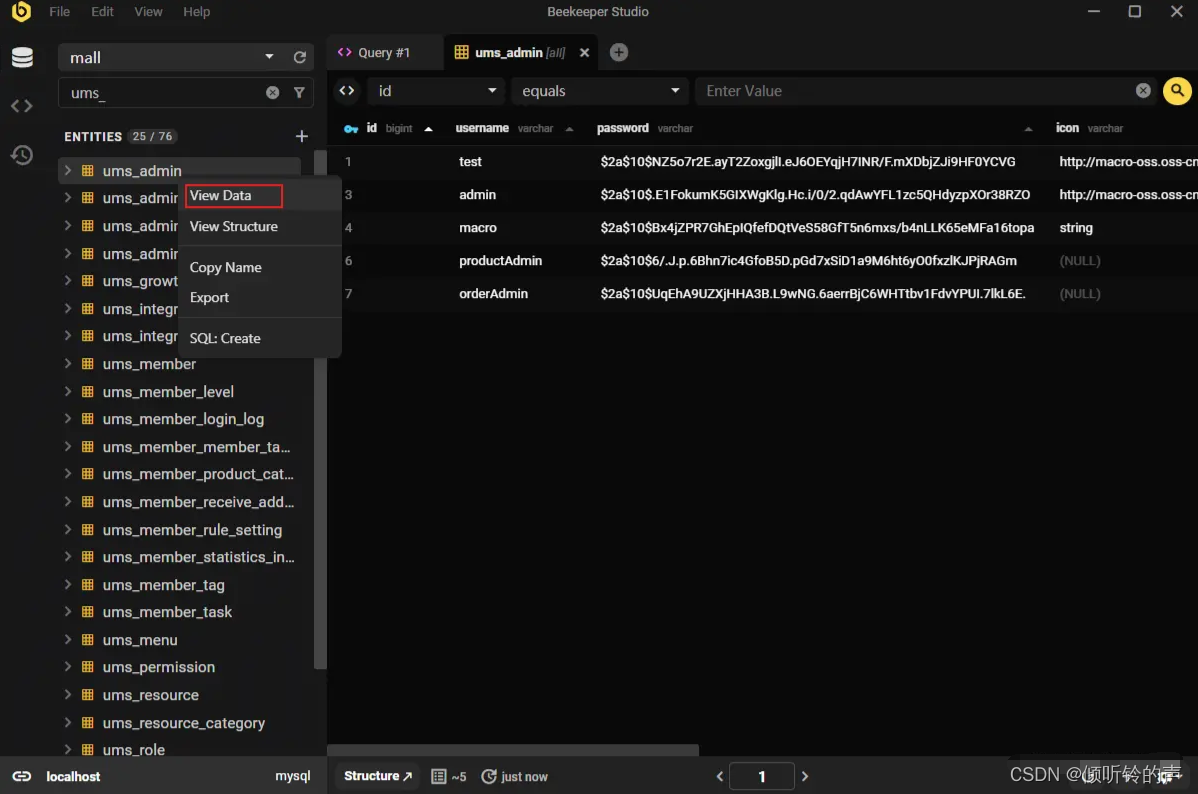Expand the ums_permission table node

pyautogui.click(x=67, y=667)
